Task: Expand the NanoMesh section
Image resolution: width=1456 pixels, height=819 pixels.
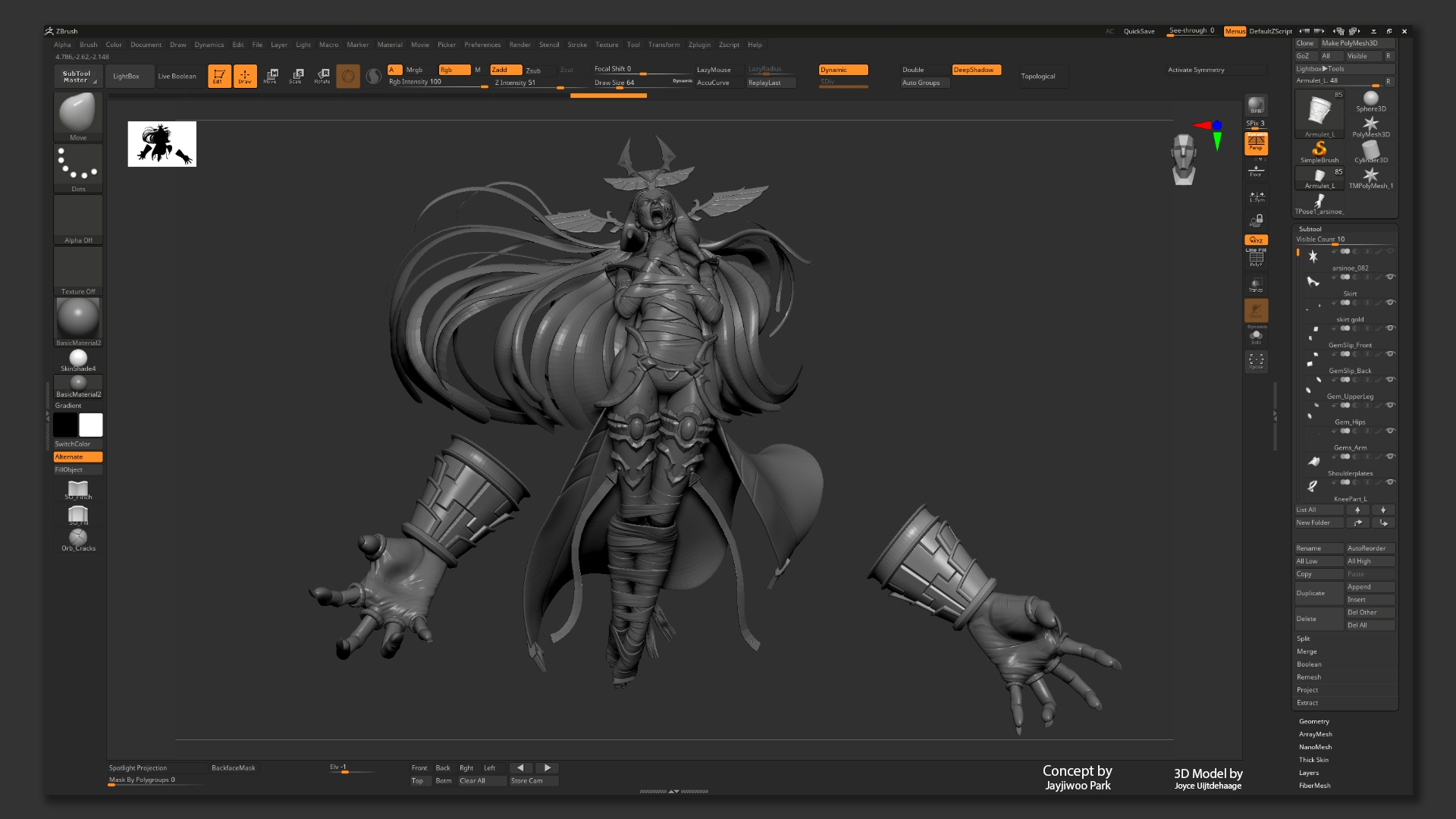Action: pos(1316,747)
